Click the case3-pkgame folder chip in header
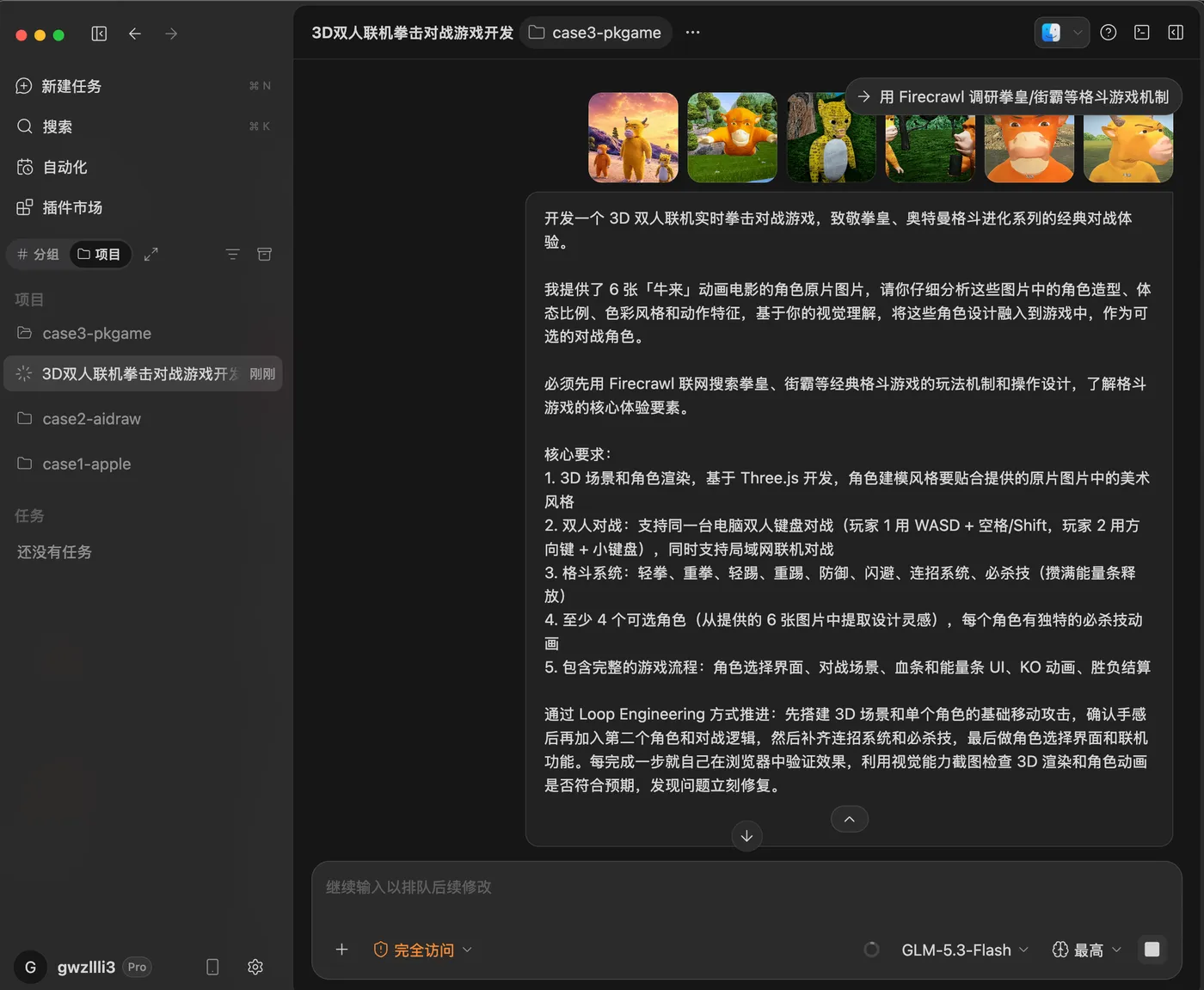Viewport: 1204px width, 990px height. (595, 33)
